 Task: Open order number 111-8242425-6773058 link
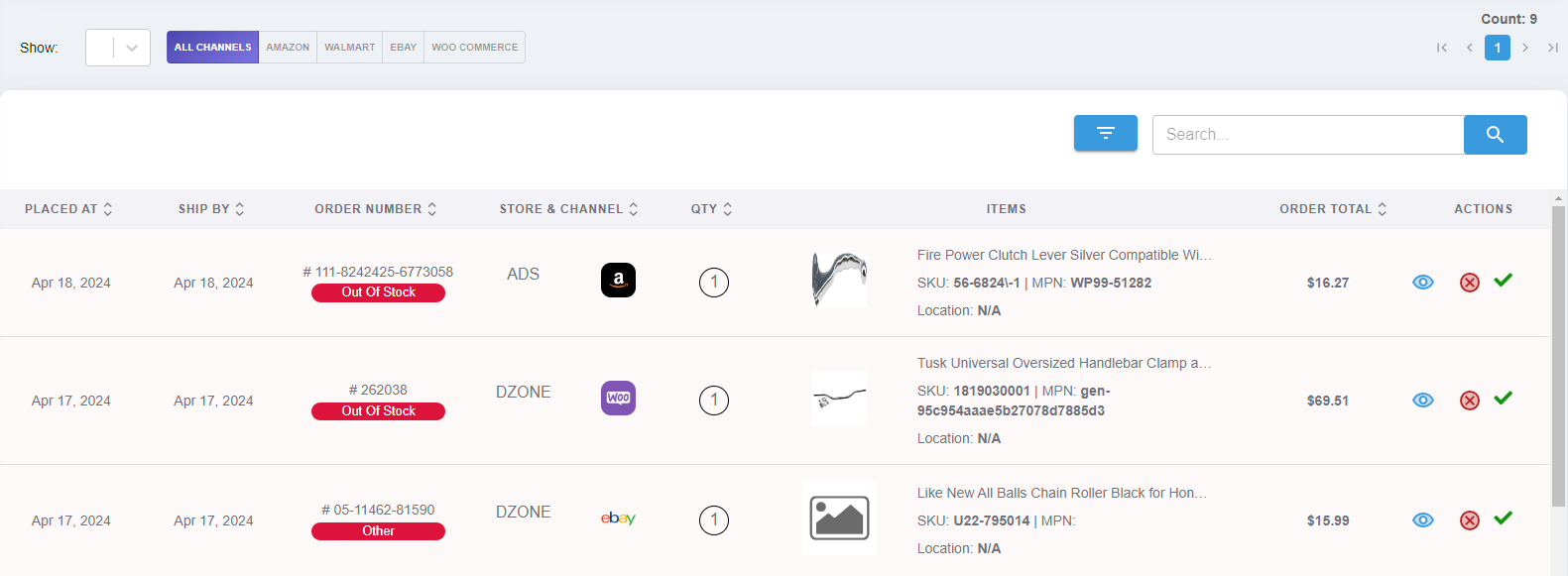click(378, 272)
